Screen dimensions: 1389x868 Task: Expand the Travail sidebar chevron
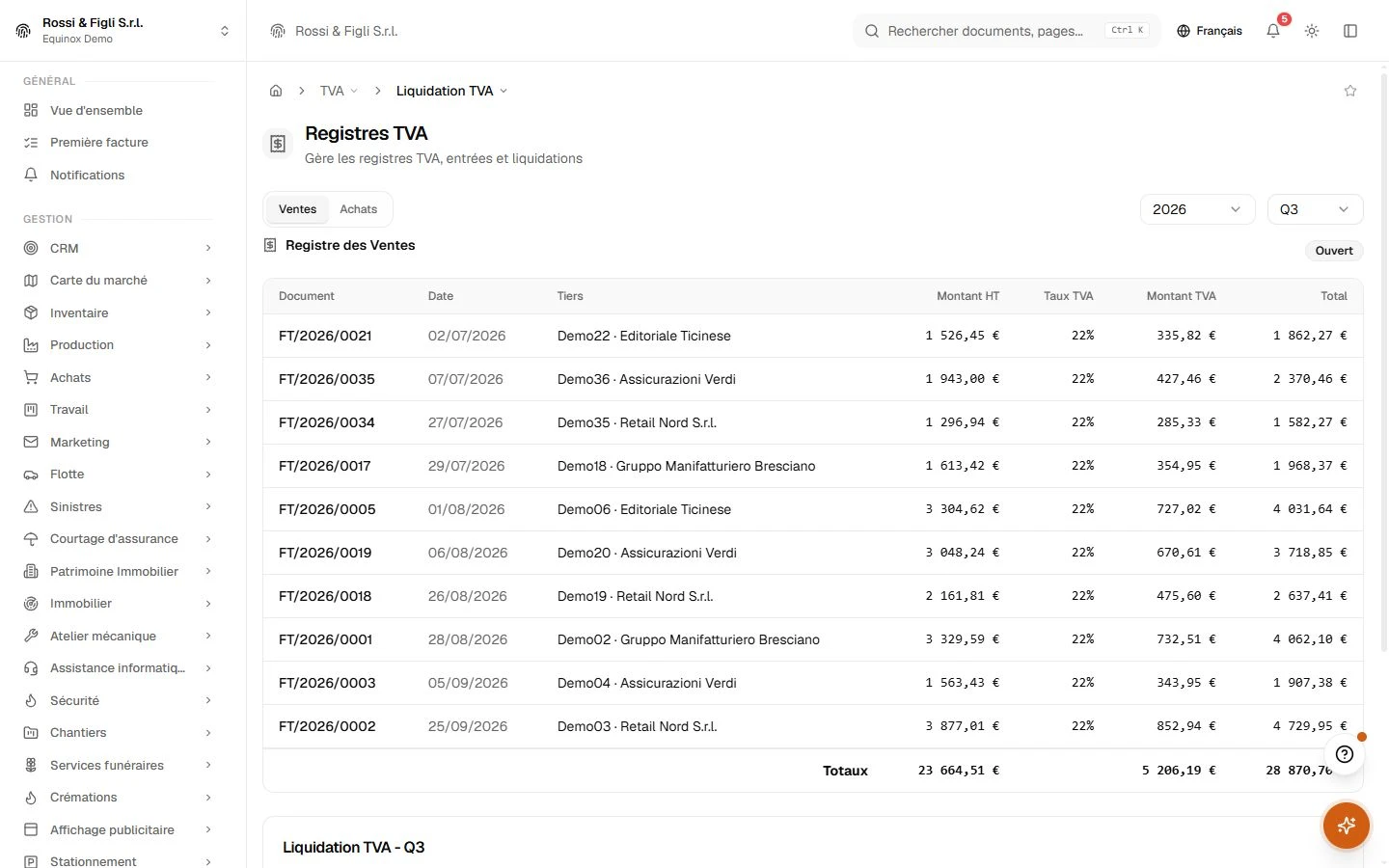coord(208,410)
